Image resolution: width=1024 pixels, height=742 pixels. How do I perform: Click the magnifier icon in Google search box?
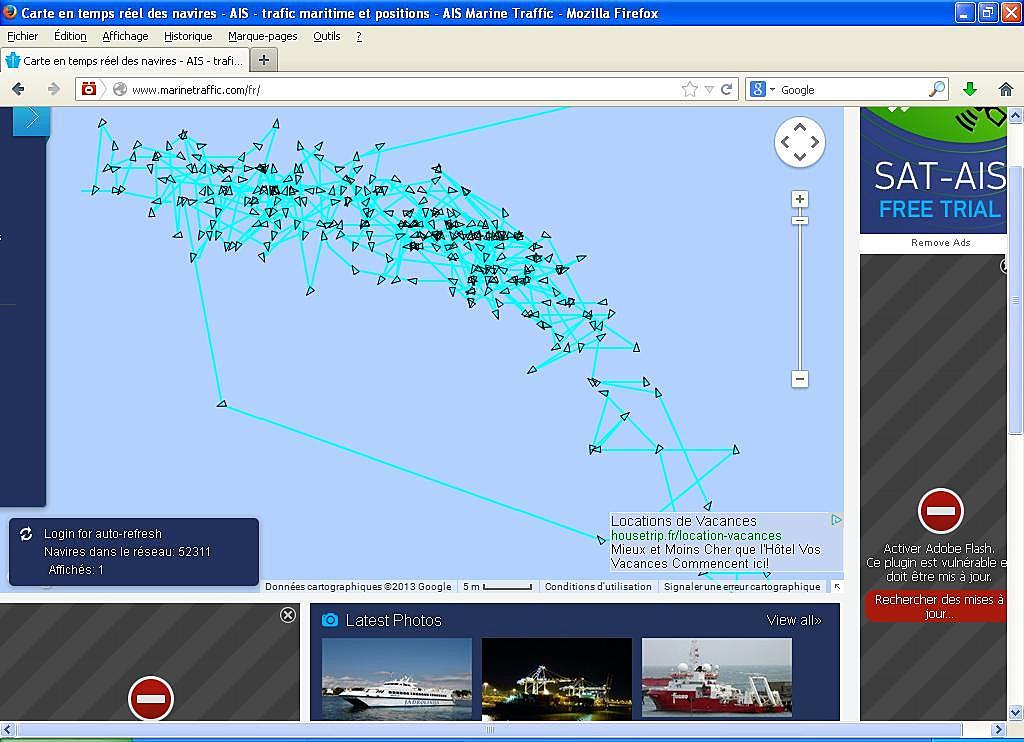pyautogui.click(x=936, y=89)
